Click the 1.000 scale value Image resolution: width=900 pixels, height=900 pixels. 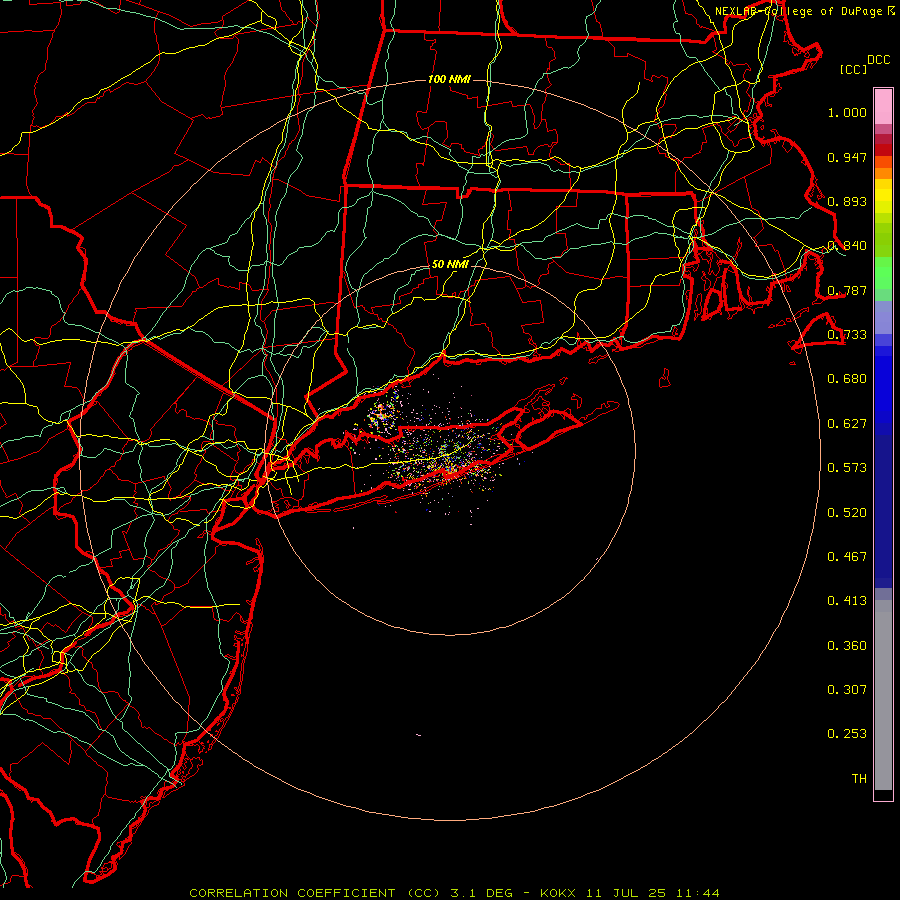tap(847, 112)
